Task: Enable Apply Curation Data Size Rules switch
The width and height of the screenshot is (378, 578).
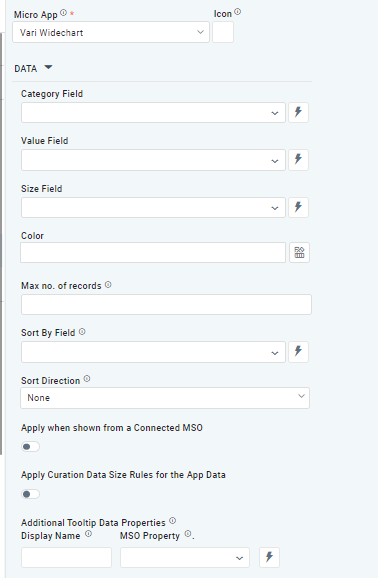Action: click(x=30, y=494)
